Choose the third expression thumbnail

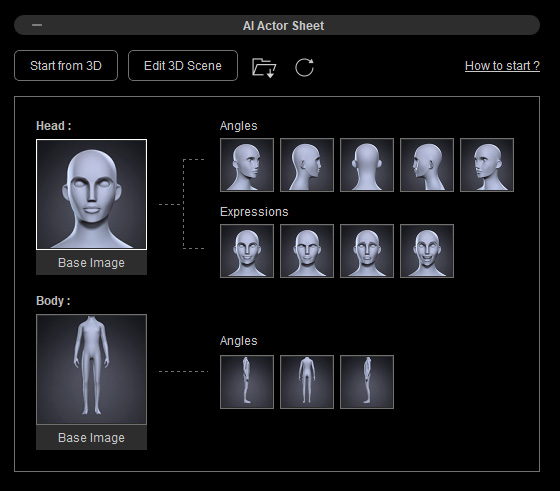pyautogui.click(x=367, y=251)
